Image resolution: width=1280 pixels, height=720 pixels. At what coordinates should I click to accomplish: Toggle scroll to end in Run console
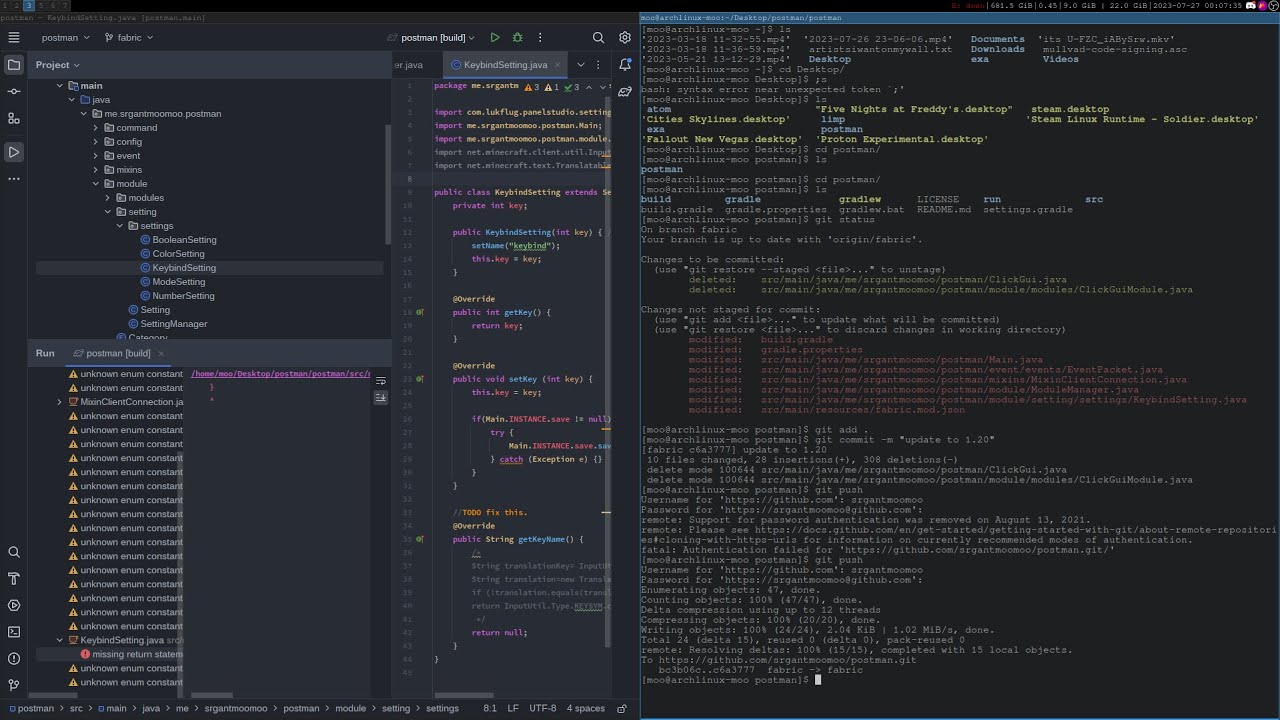[x=380, y=398]
